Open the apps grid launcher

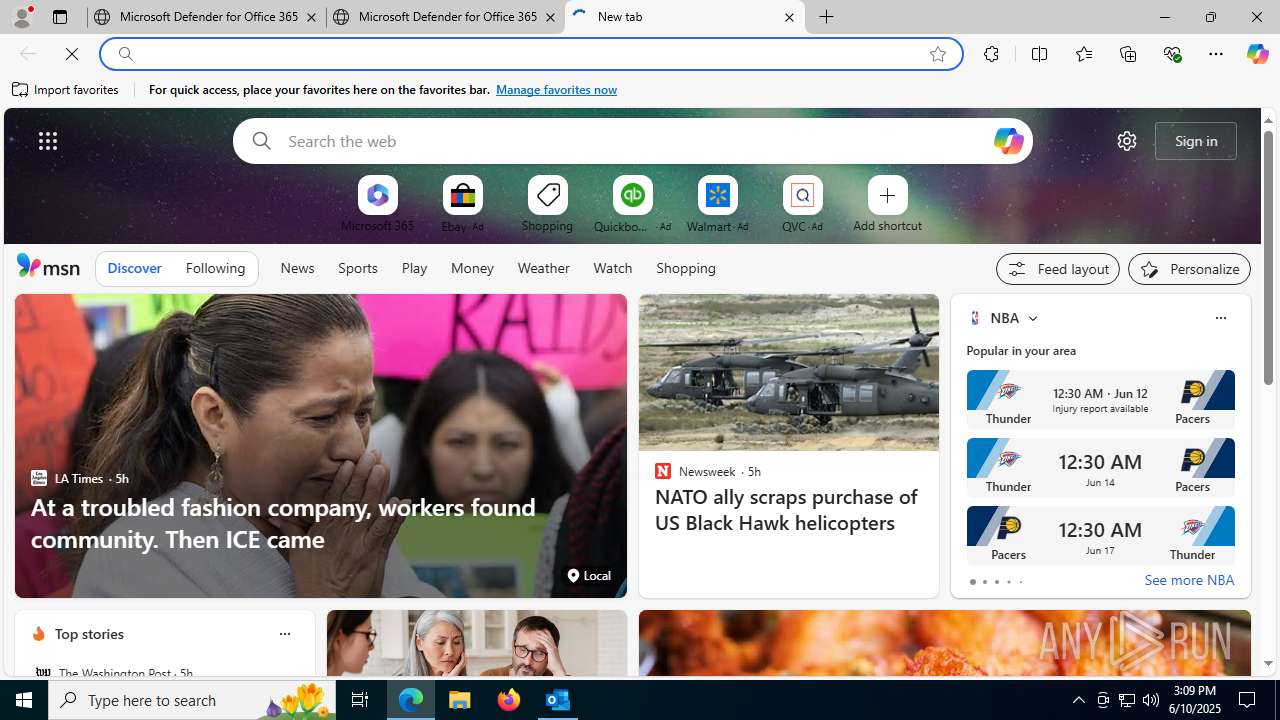pos(48,141)
